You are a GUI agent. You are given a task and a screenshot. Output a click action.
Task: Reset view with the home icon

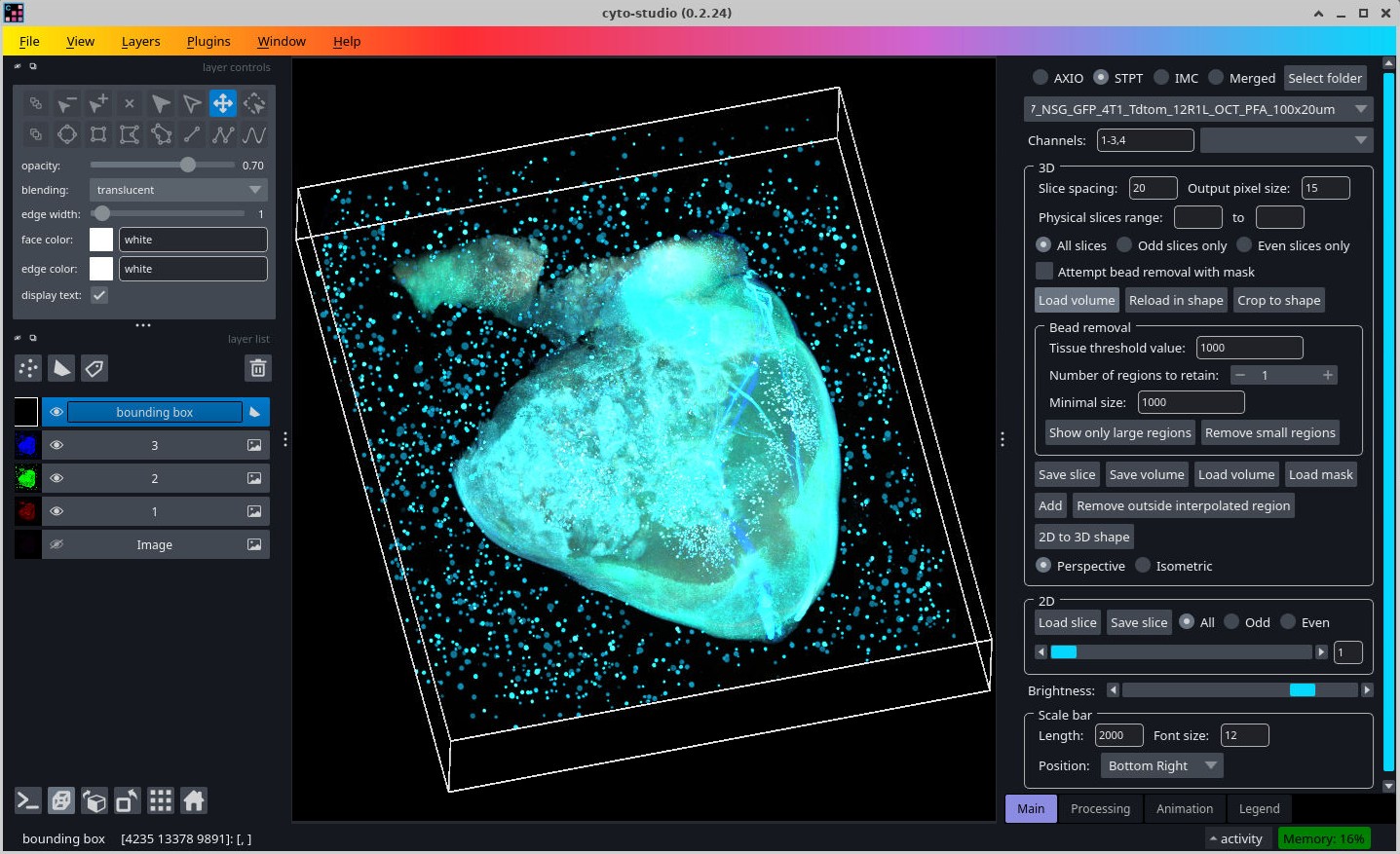[194, 801]
